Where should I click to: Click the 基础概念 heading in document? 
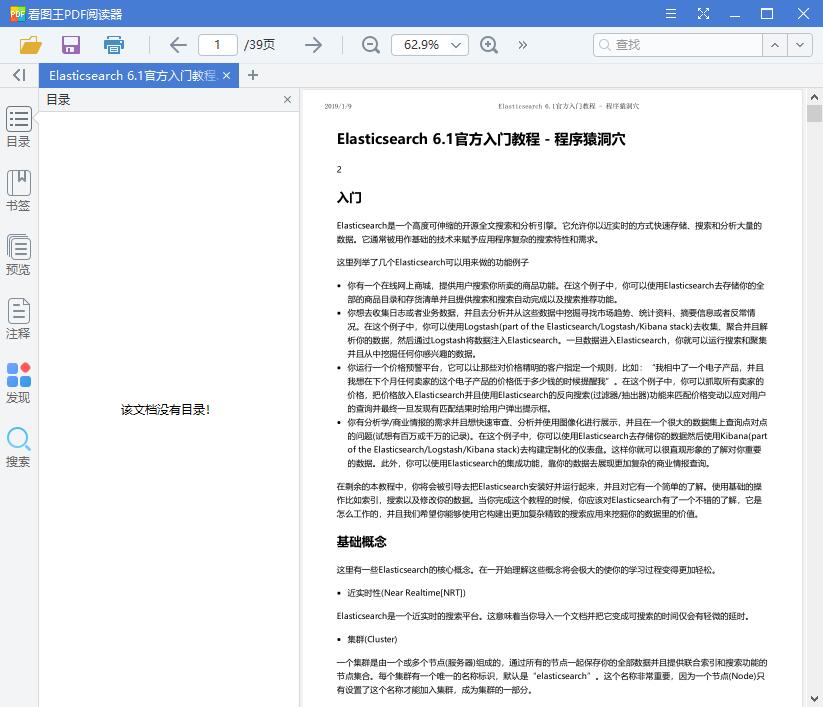click(x=362, y=542)
